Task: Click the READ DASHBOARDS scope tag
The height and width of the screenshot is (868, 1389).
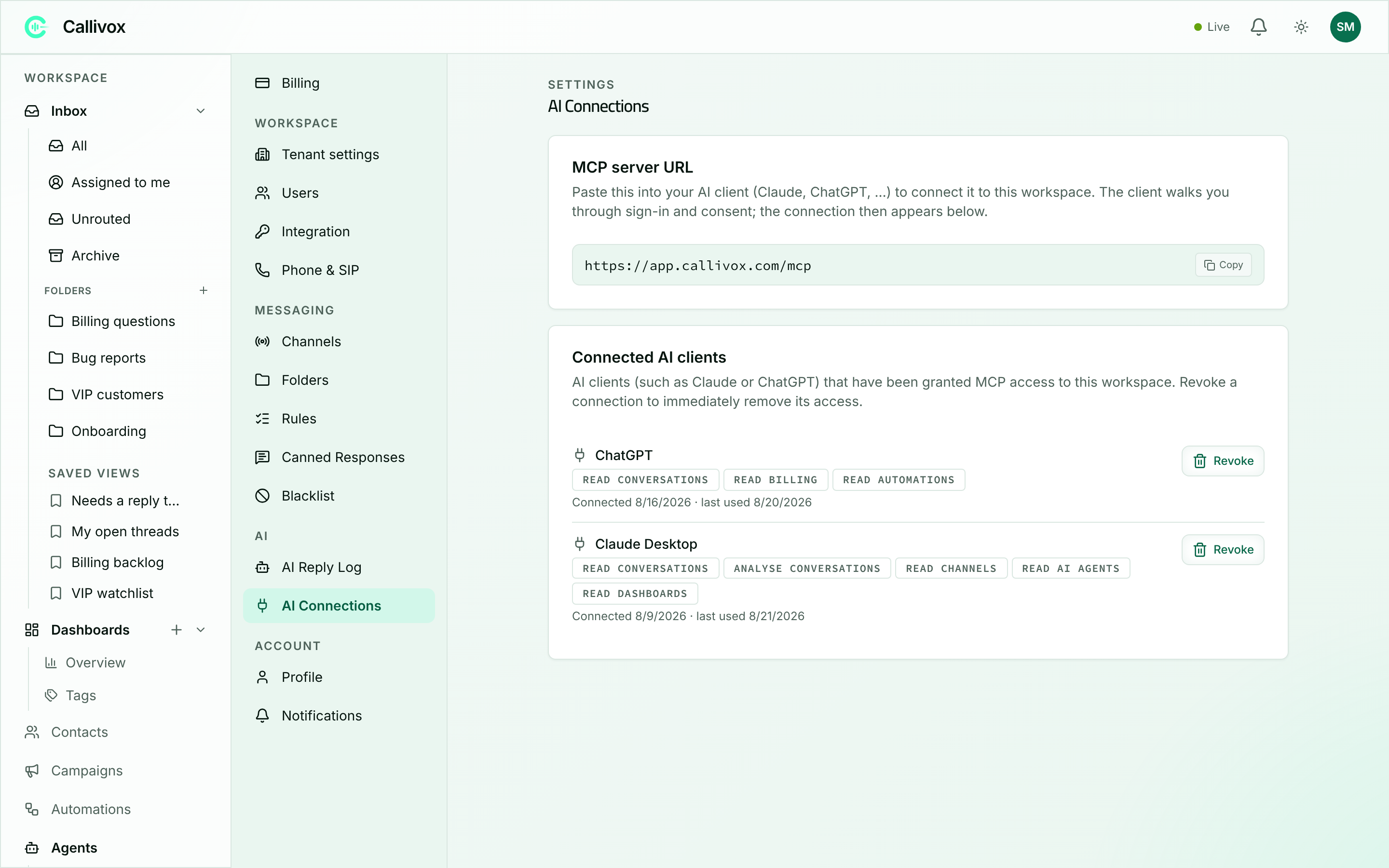Action: point(635,594)
